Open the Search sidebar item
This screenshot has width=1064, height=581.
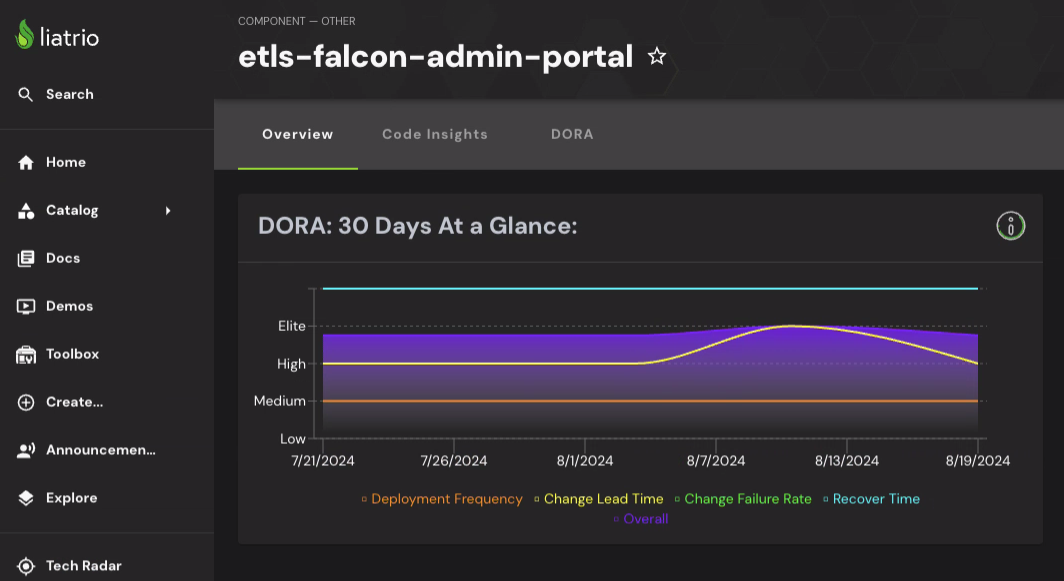(107, 94)
